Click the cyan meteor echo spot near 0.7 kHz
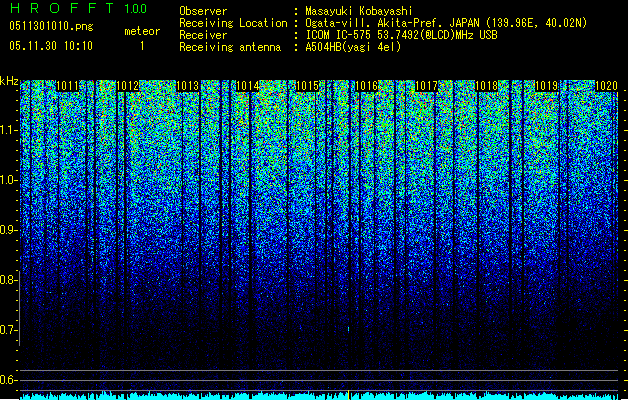629x400 pixels. [348, 329]
